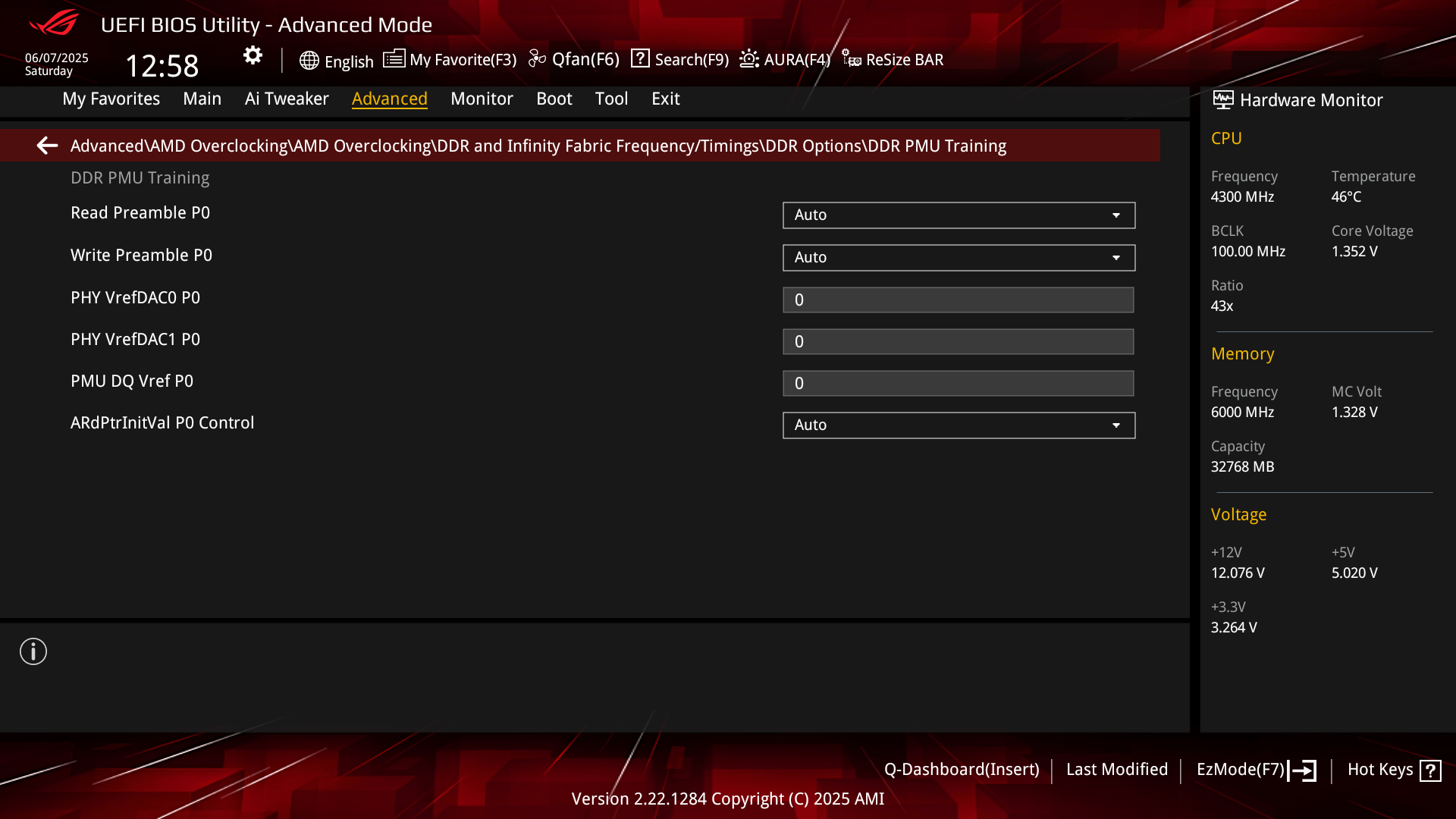Click the info icon in help panel
This screenshot has width=1456, height=819.
click(x=33, y=651)
